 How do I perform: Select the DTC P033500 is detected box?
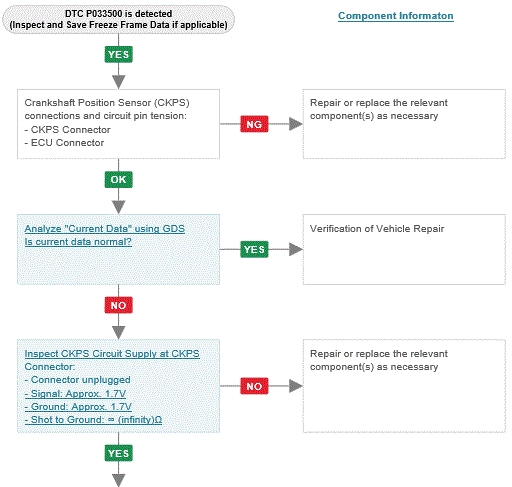118,19
